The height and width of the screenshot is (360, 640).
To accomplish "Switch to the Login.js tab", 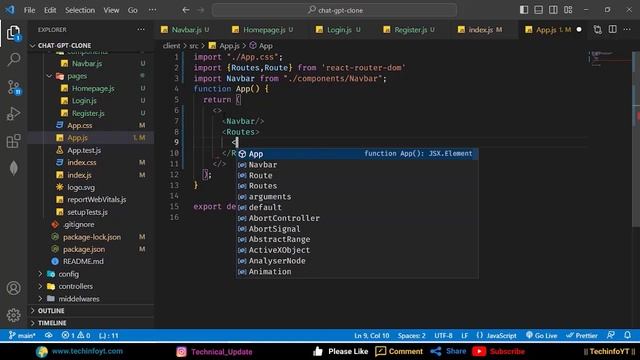I will coord(338,30).
